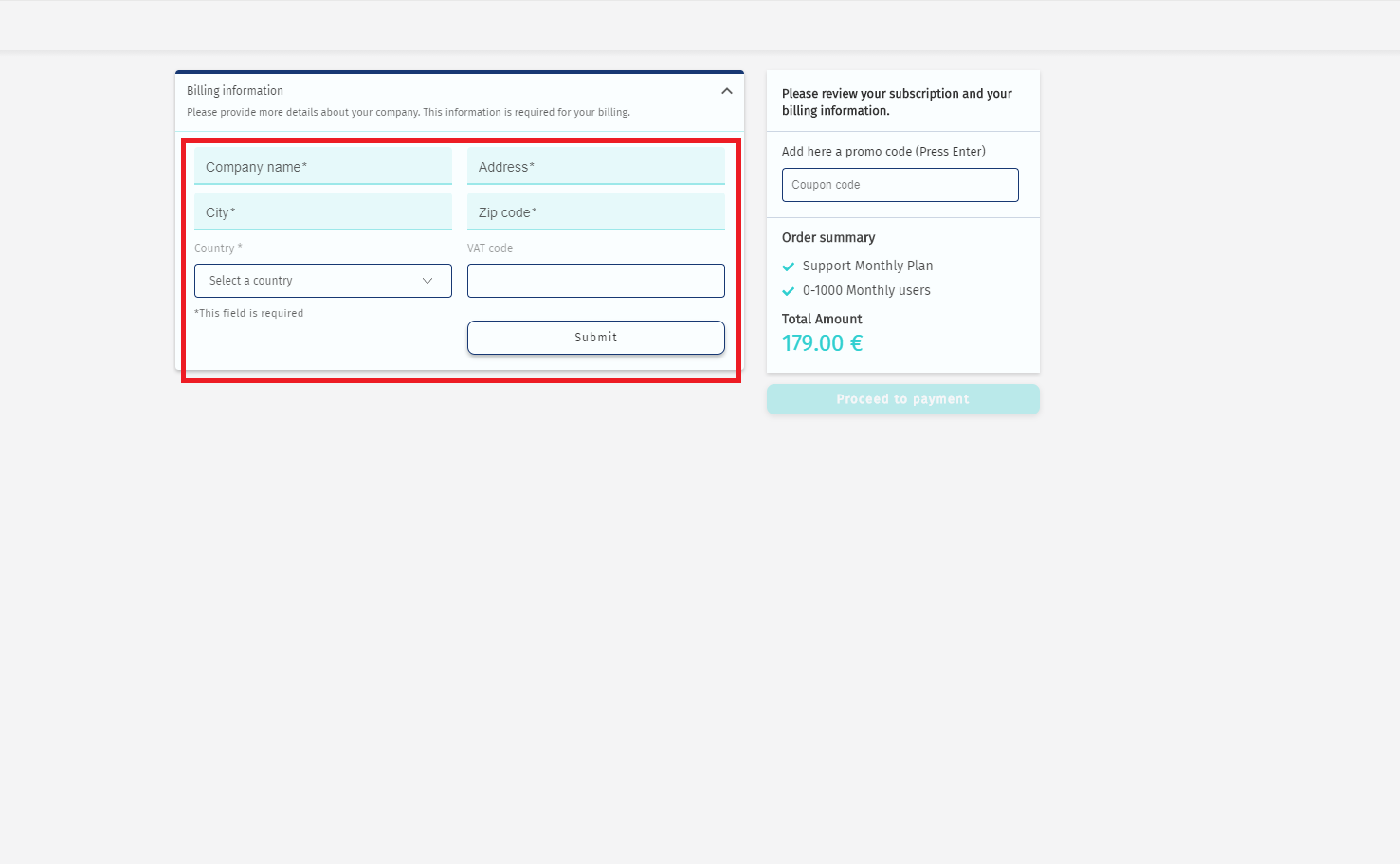The image size is (1400, 864).
Task: Click the Country field label
Action: 218,248
